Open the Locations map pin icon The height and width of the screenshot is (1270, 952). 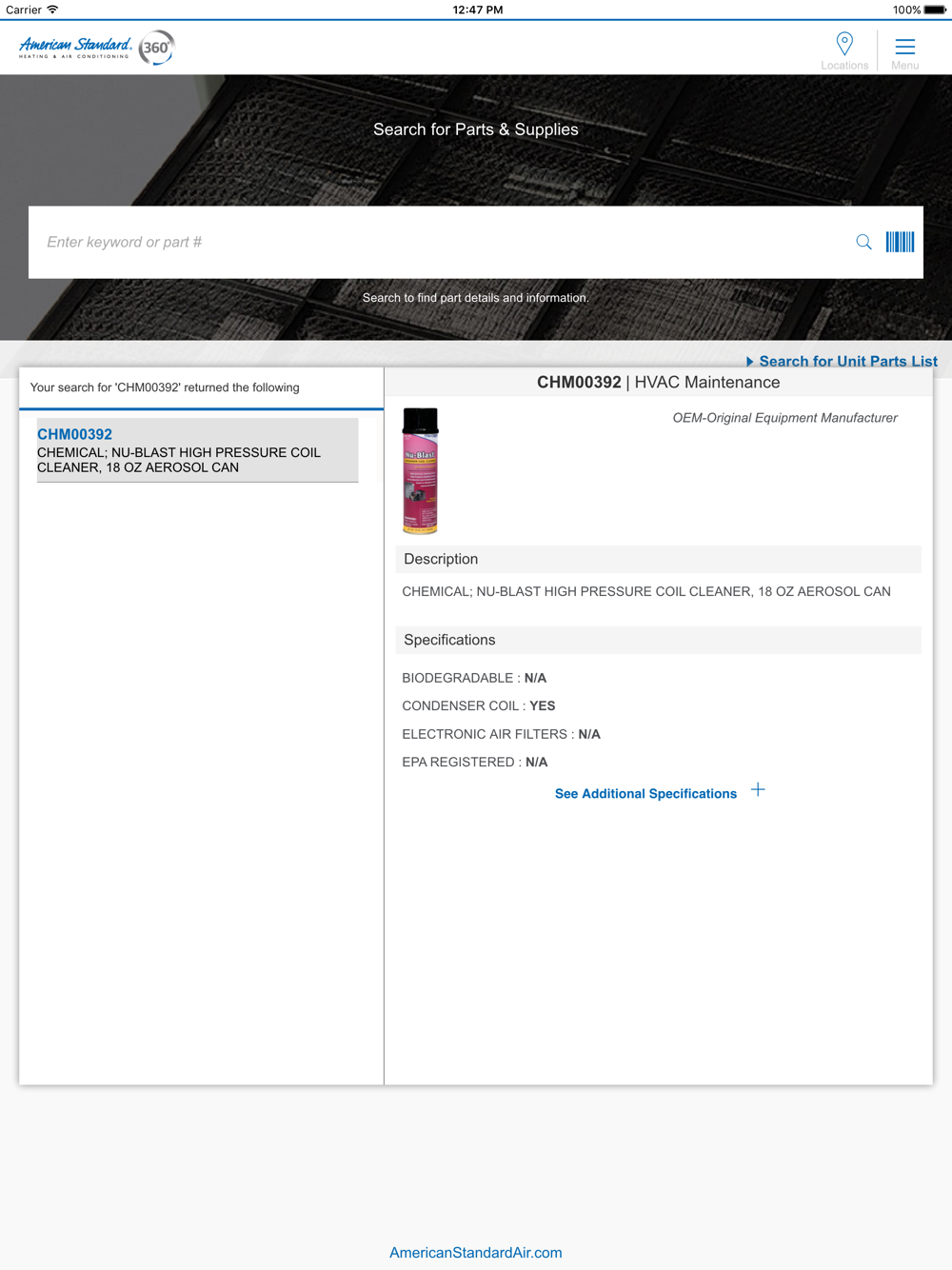pyautogui.click(x=844, y=44)
